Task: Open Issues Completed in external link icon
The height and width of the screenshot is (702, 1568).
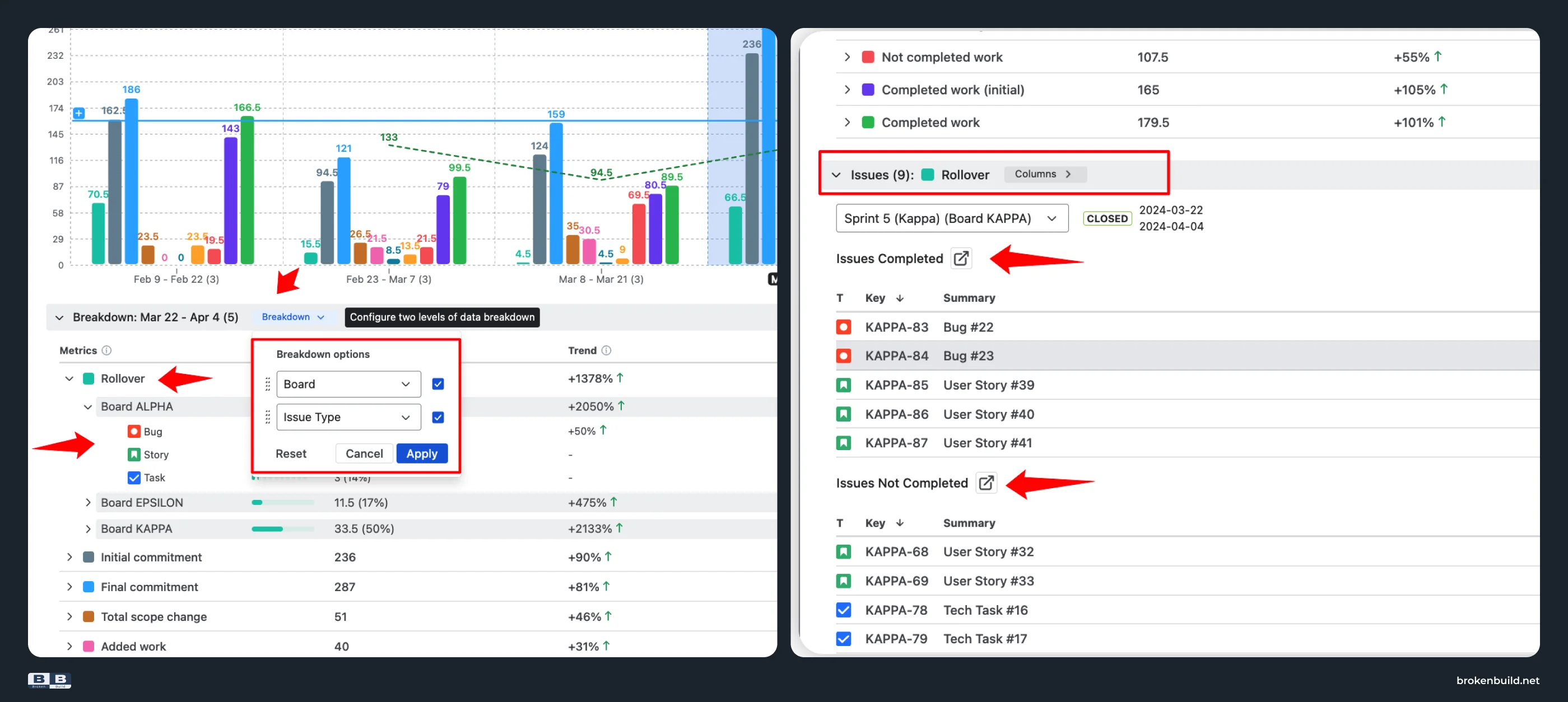Action: (961, 259)
